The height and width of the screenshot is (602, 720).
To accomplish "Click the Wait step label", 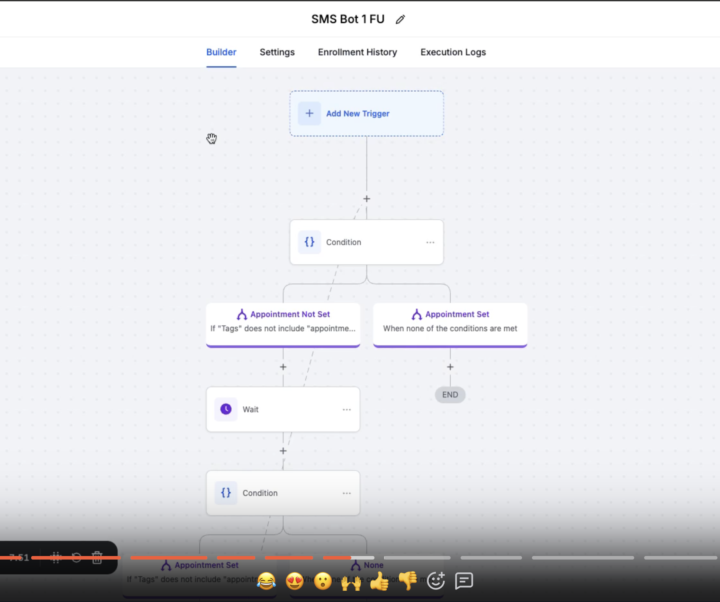I will point(250,409).
